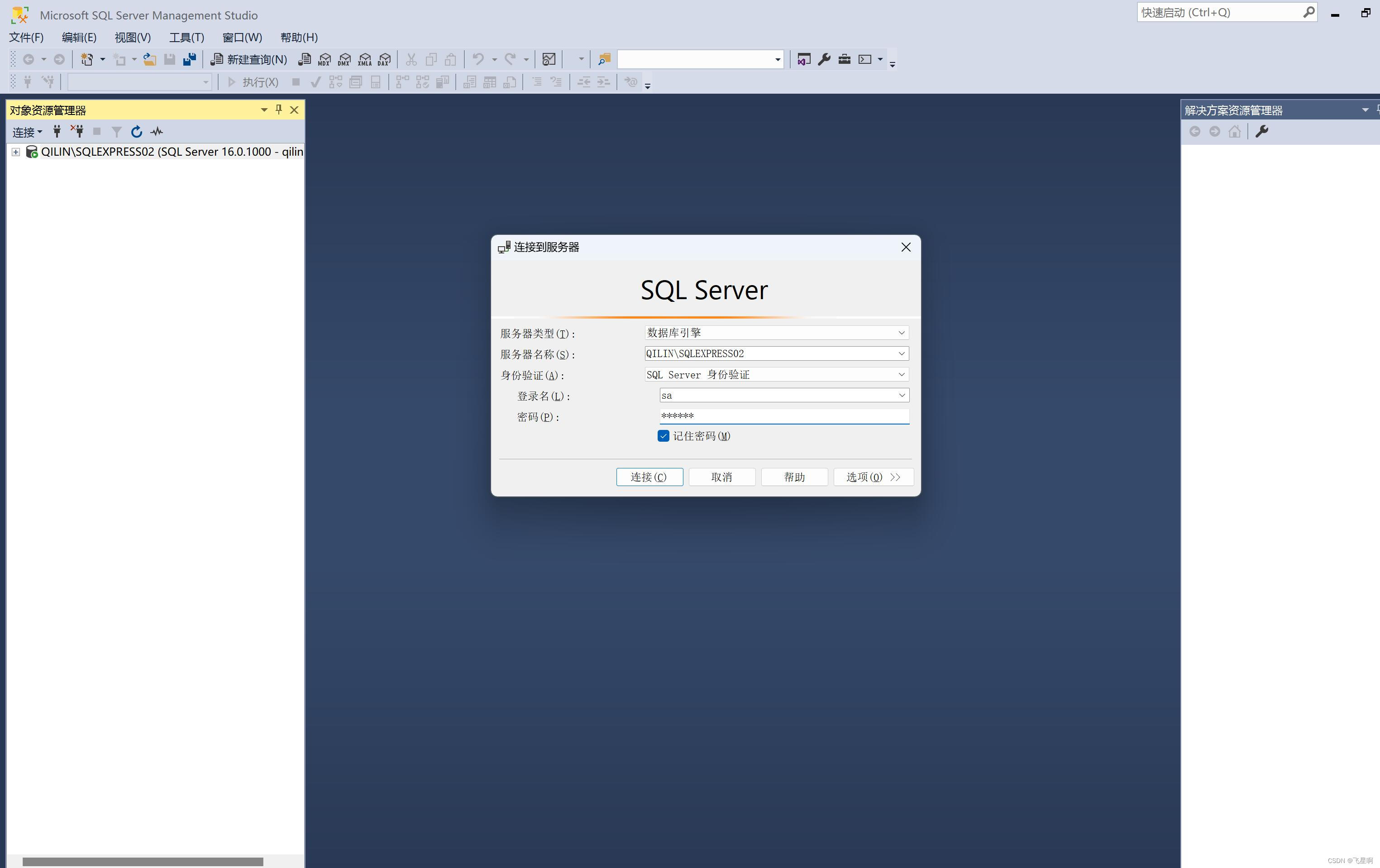This screenshot has width=1380, height=868.
Task: Click the toolbar overflow options arrow on first row
Action: pos(892,64)
